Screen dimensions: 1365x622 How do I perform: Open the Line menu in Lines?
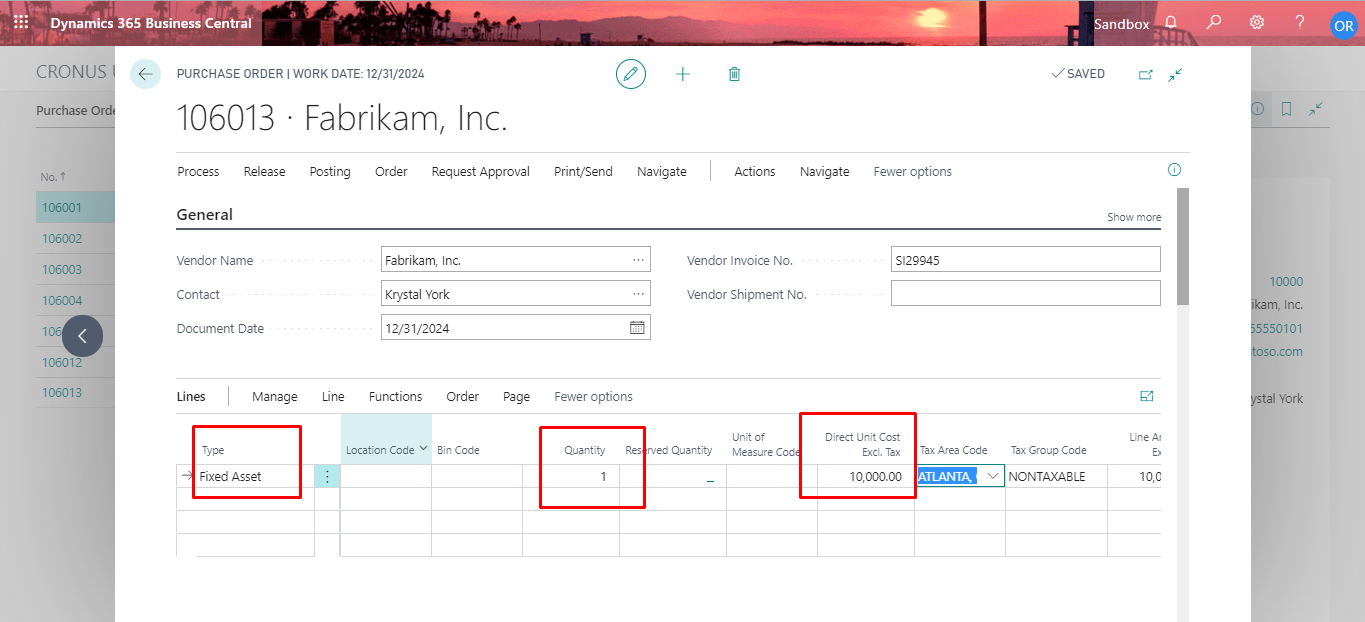coord(333,396)
